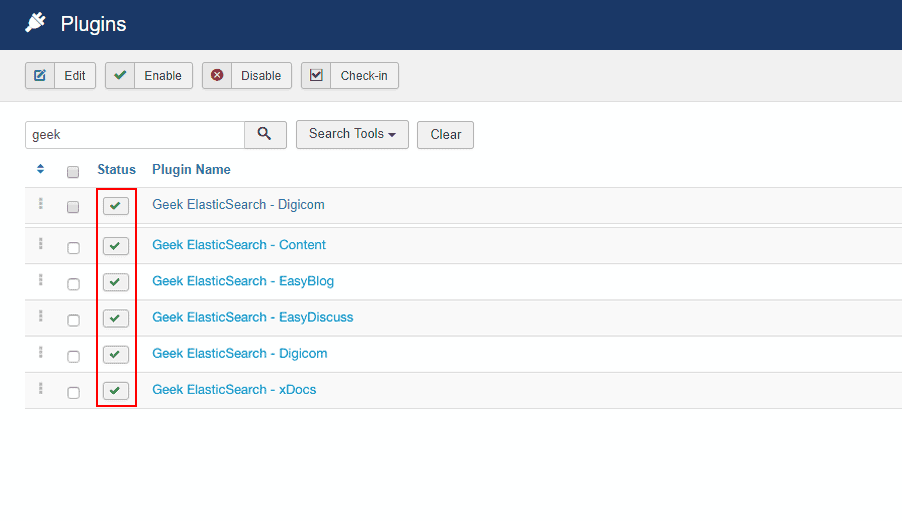Open Geek ElasticSearch - EasyBlog plugin link

pyautogui.click(x=243, y=281)
